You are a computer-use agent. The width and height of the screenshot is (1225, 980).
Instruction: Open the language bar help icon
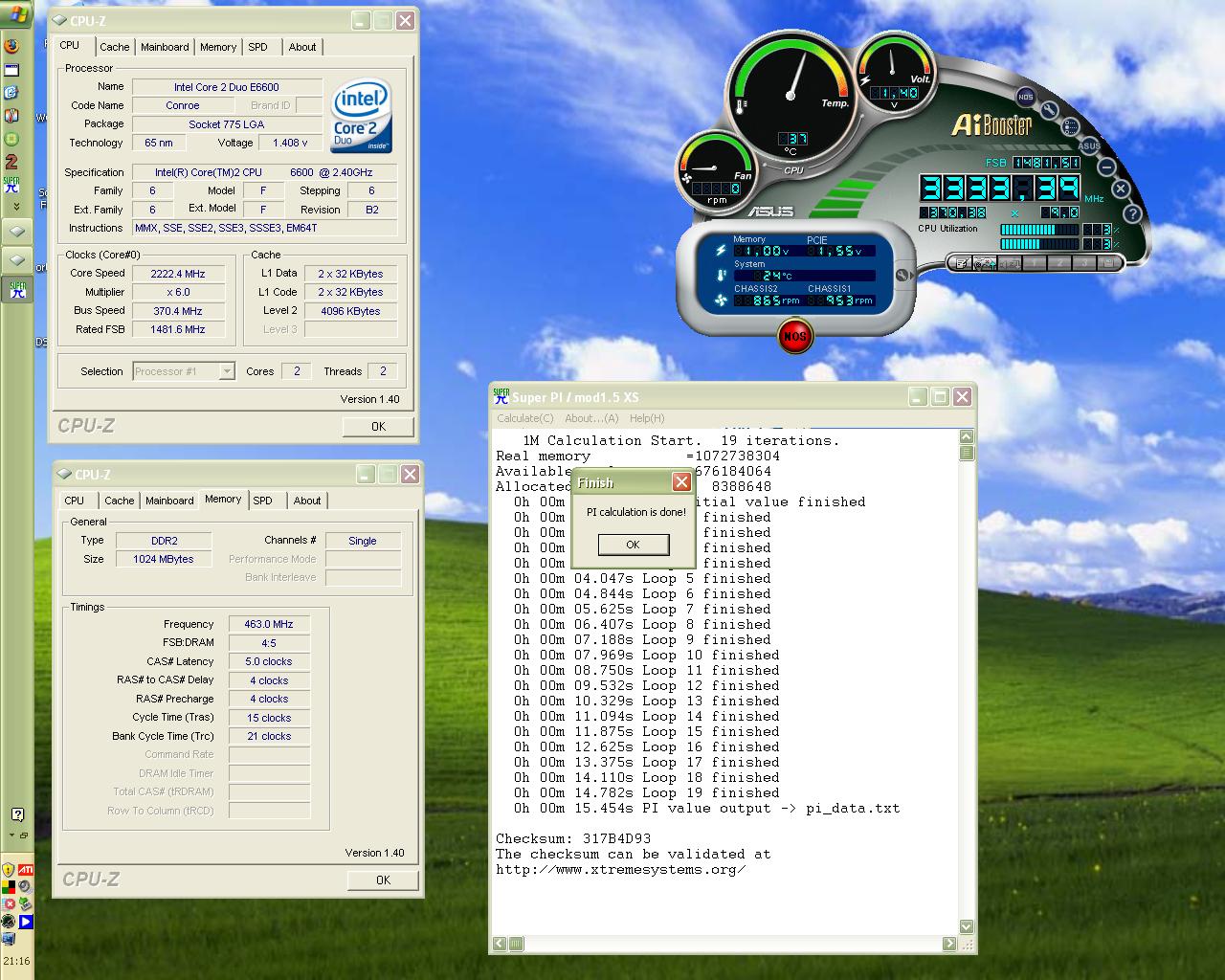tap(17, 814)
